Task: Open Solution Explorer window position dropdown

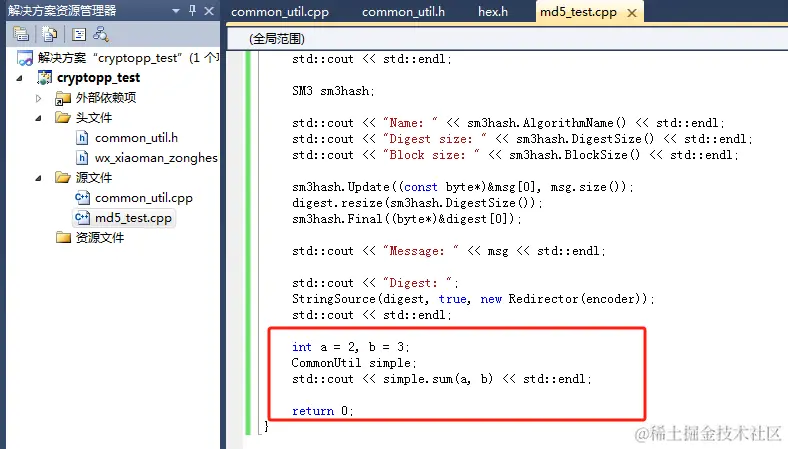Action: click(176, 10)
